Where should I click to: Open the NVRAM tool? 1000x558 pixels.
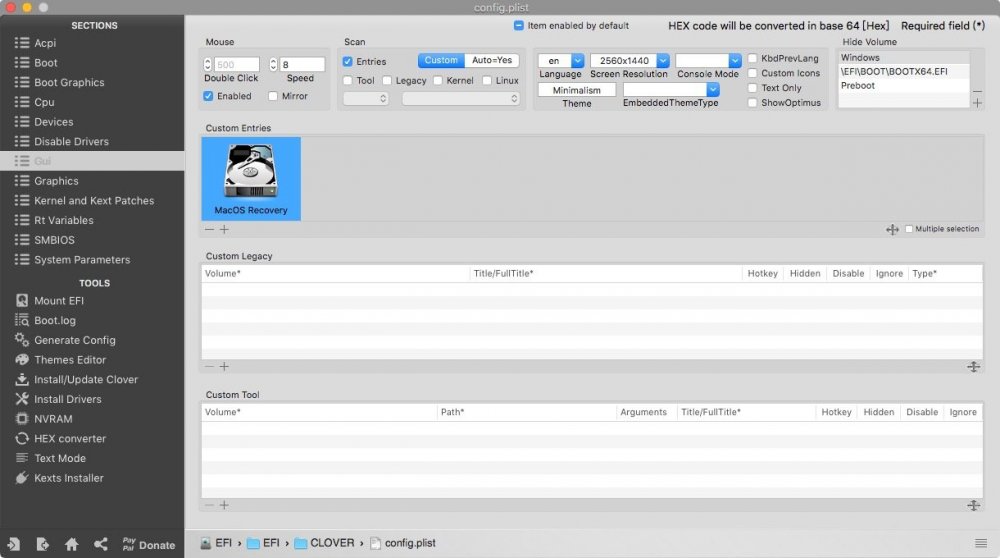pos(53,419)
